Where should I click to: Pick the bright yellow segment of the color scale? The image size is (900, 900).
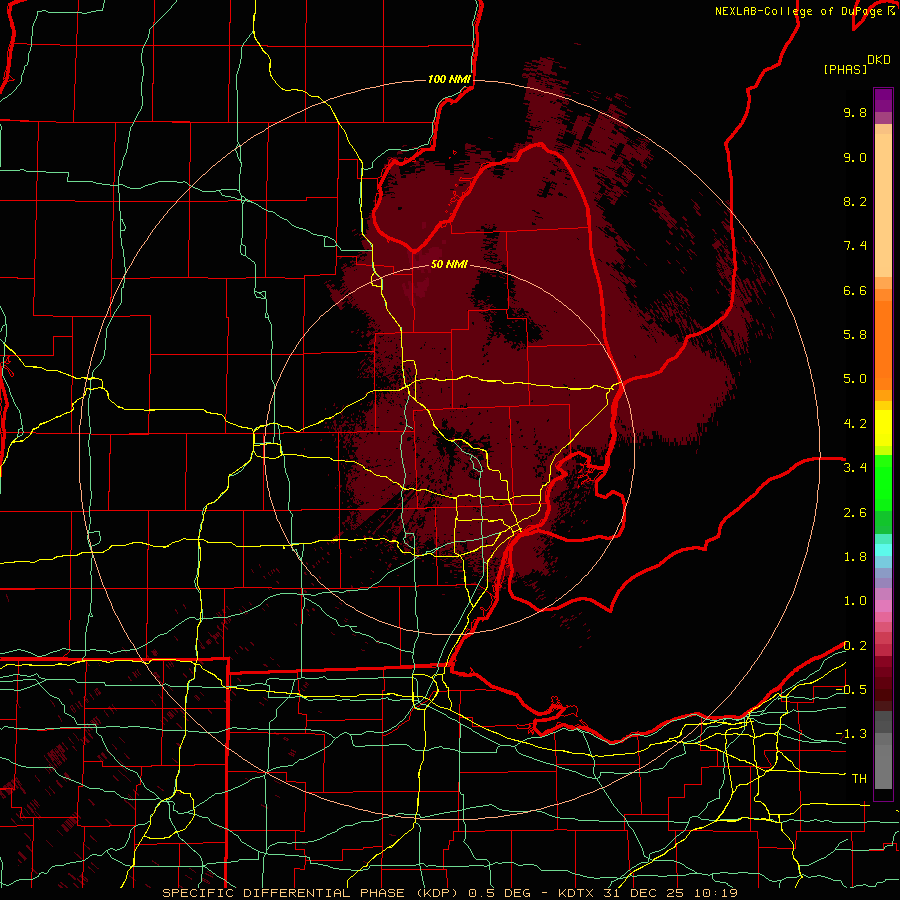[883, 428]
